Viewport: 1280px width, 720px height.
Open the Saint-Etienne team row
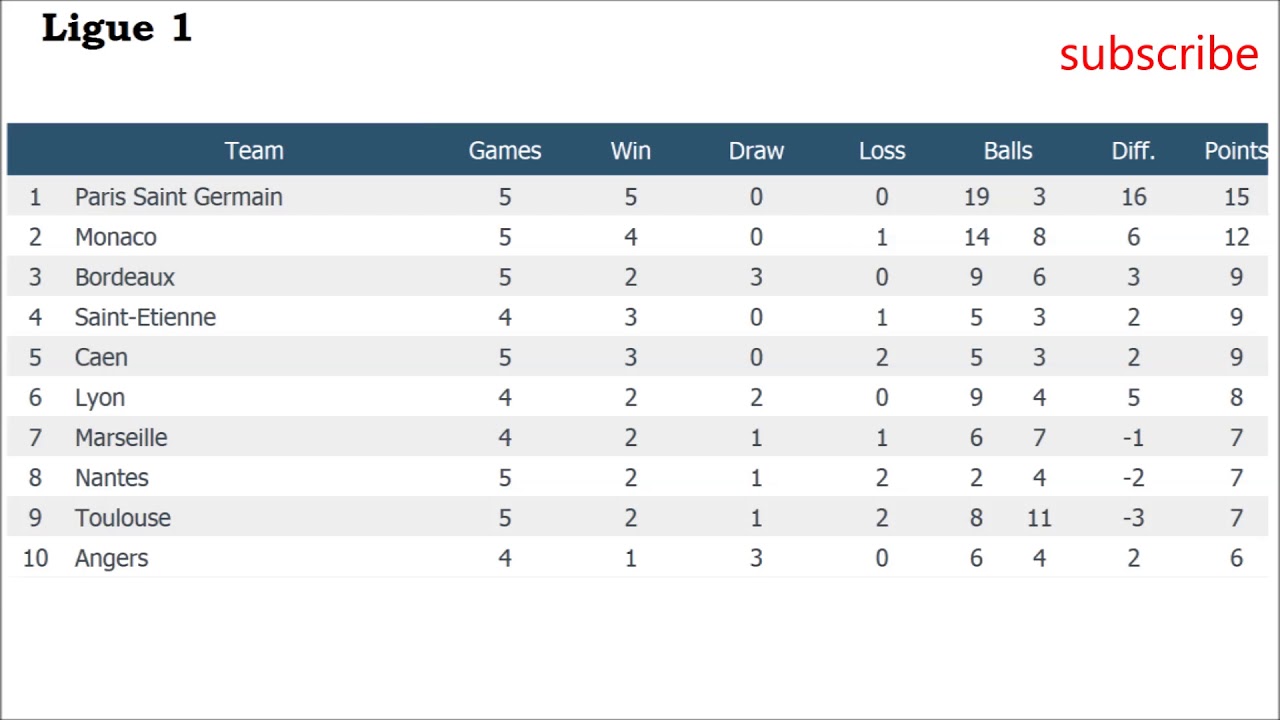[145, 317]
